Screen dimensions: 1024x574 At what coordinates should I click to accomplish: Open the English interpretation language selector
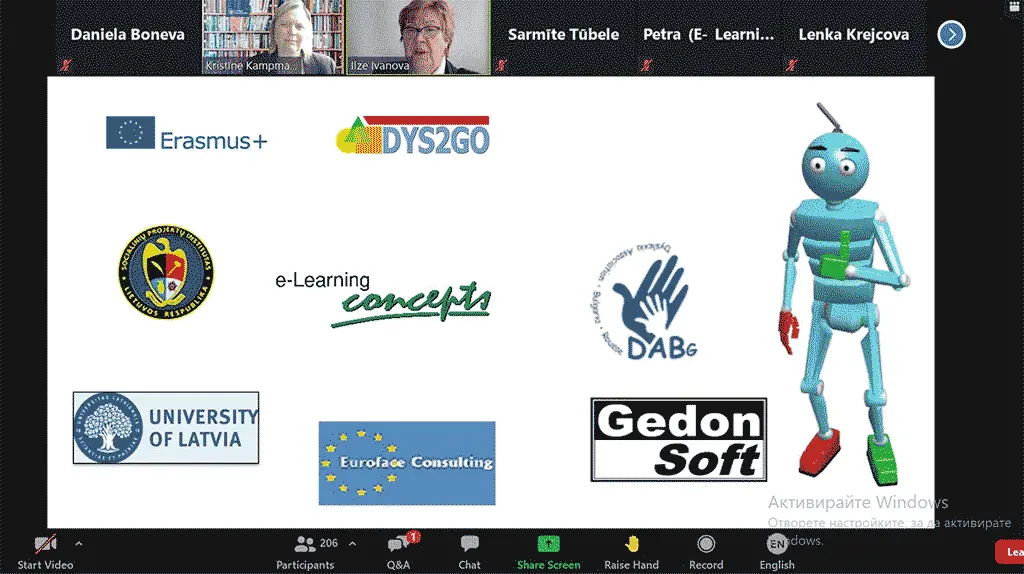(776, 552)
